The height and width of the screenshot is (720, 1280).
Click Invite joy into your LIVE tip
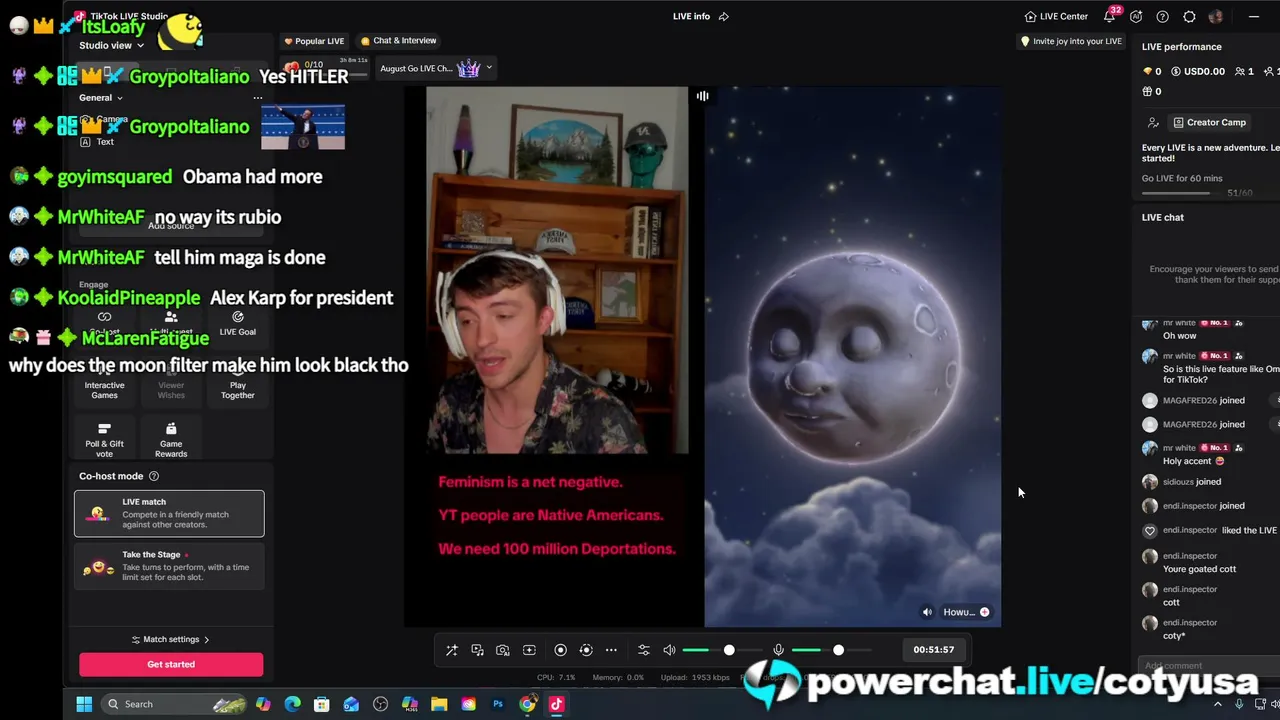click(1070, 41)
